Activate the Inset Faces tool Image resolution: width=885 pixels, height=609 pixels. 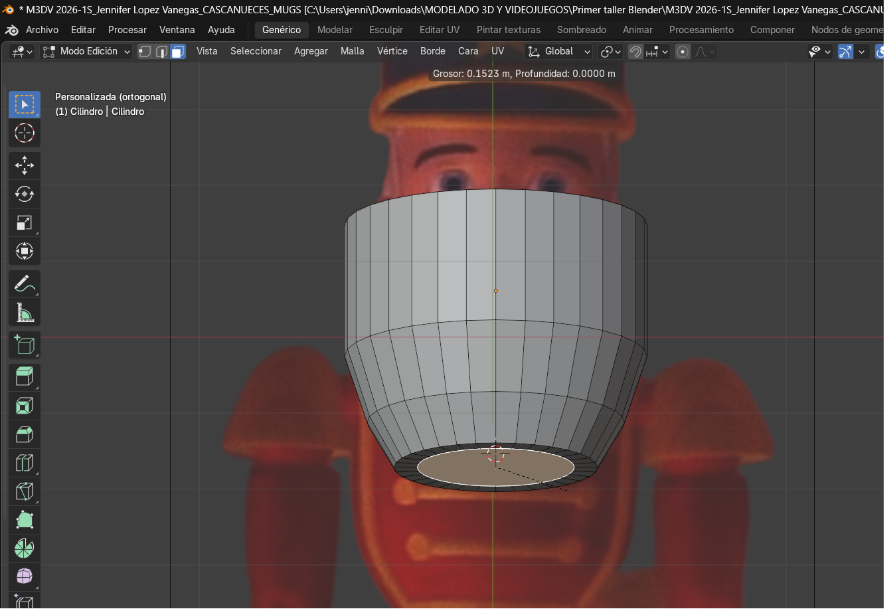pyautogui.click(x=25, y=405)
